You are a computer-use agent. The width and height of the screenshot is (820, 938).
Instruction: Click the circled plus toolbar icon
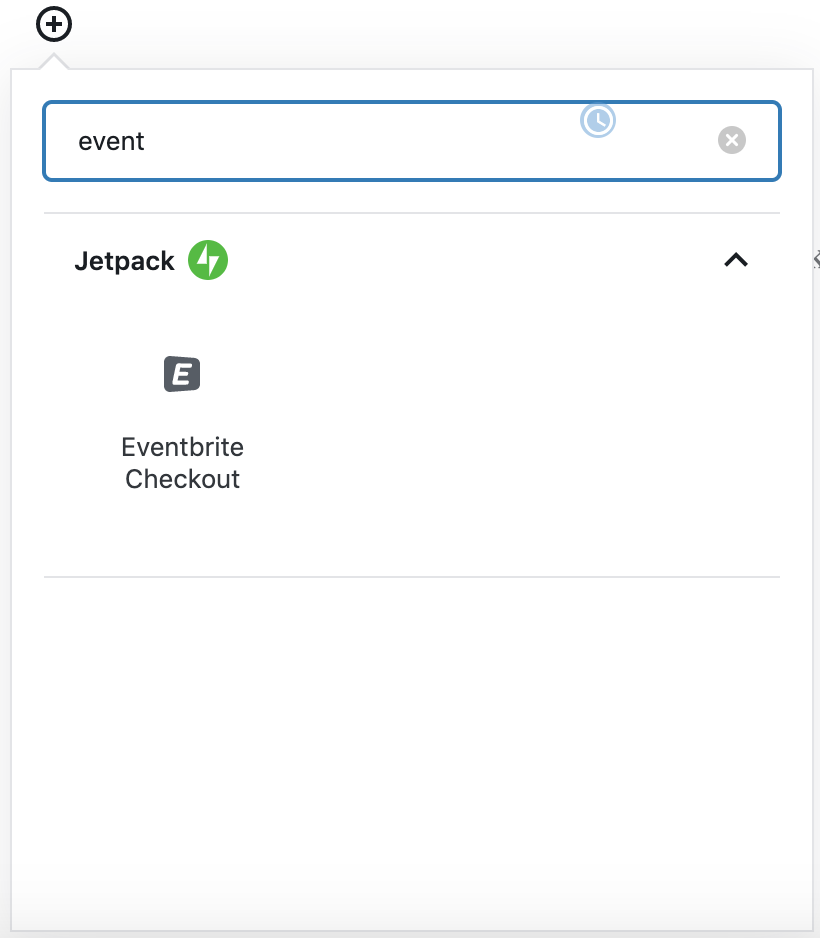pos(53,24)
